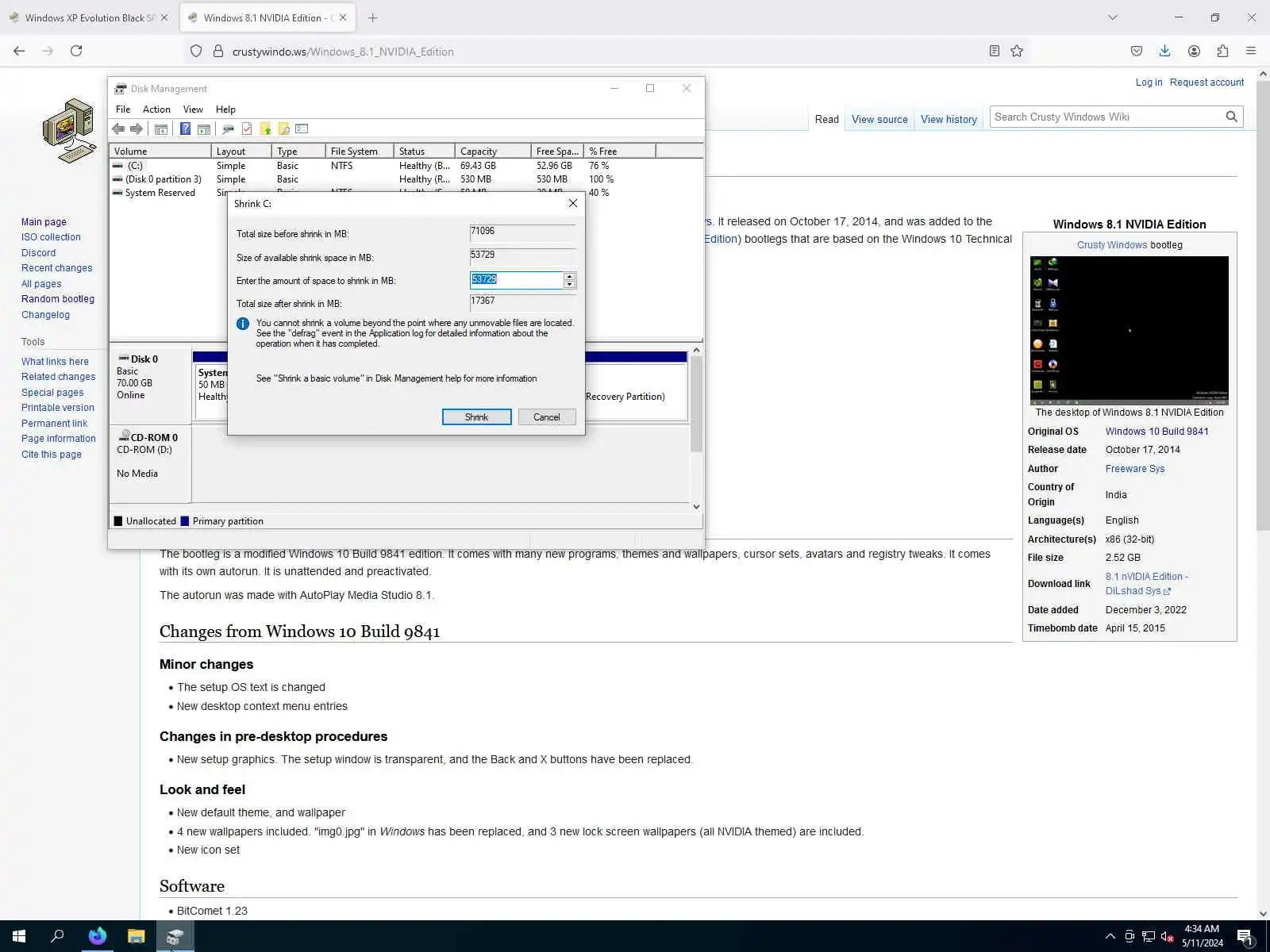Click the red check-mark toolbar icon in Disk Management
This screenshot has height=952, width=1270.
247,129
